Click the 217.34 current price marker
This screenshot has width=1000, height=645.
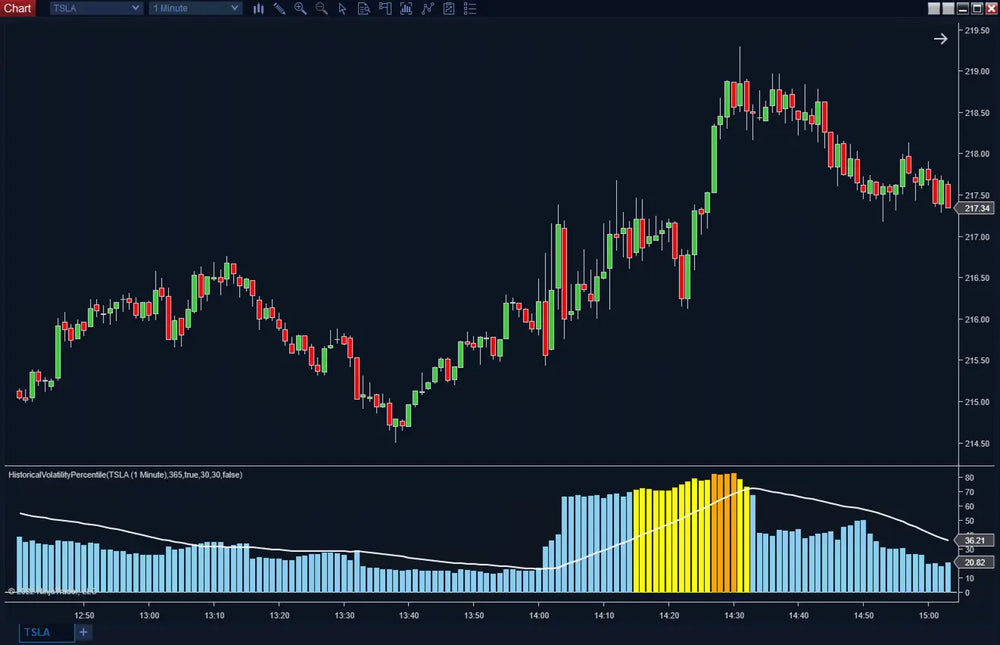tap(975, 208)
